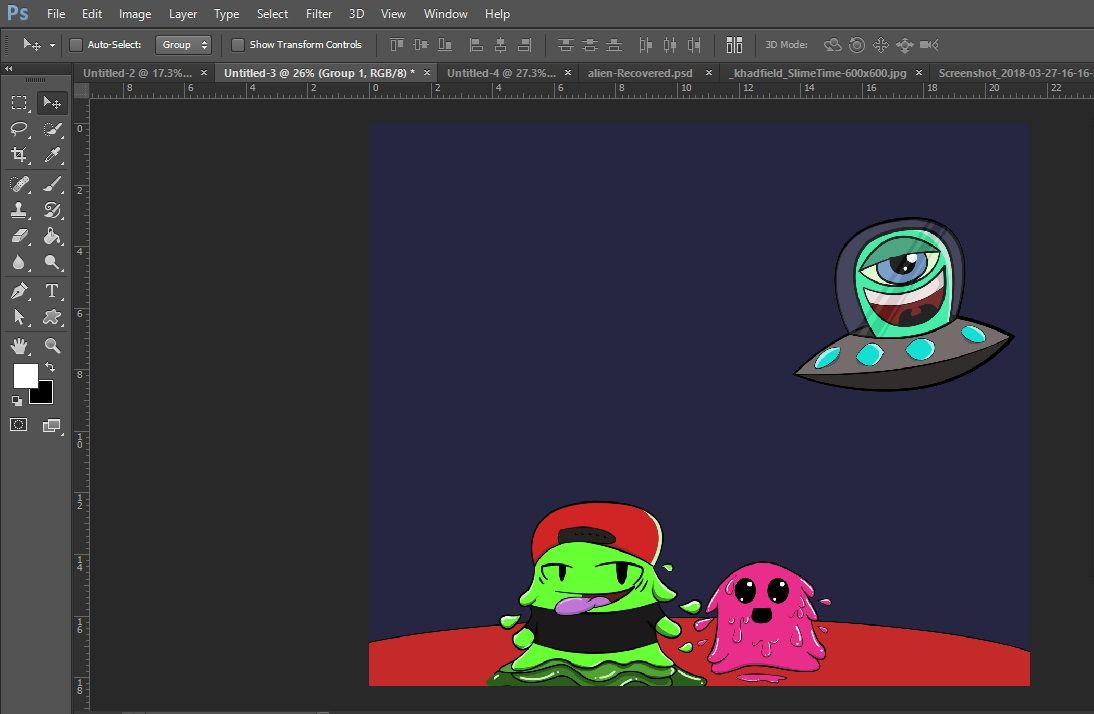
Task: Open the black background color swatch
Action: (x=43, y=394)
